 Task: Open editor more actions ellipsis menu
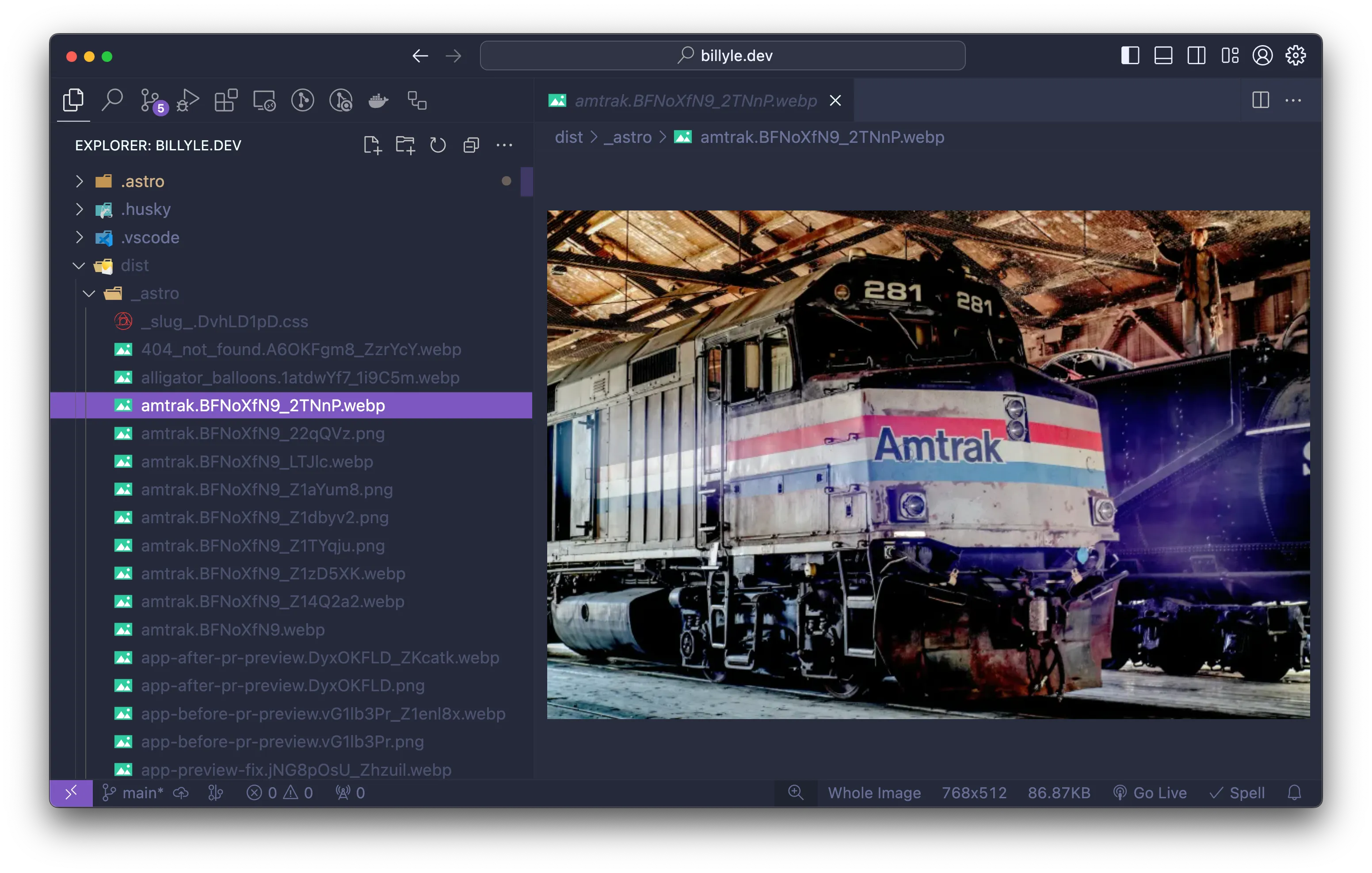[1293, 100]
